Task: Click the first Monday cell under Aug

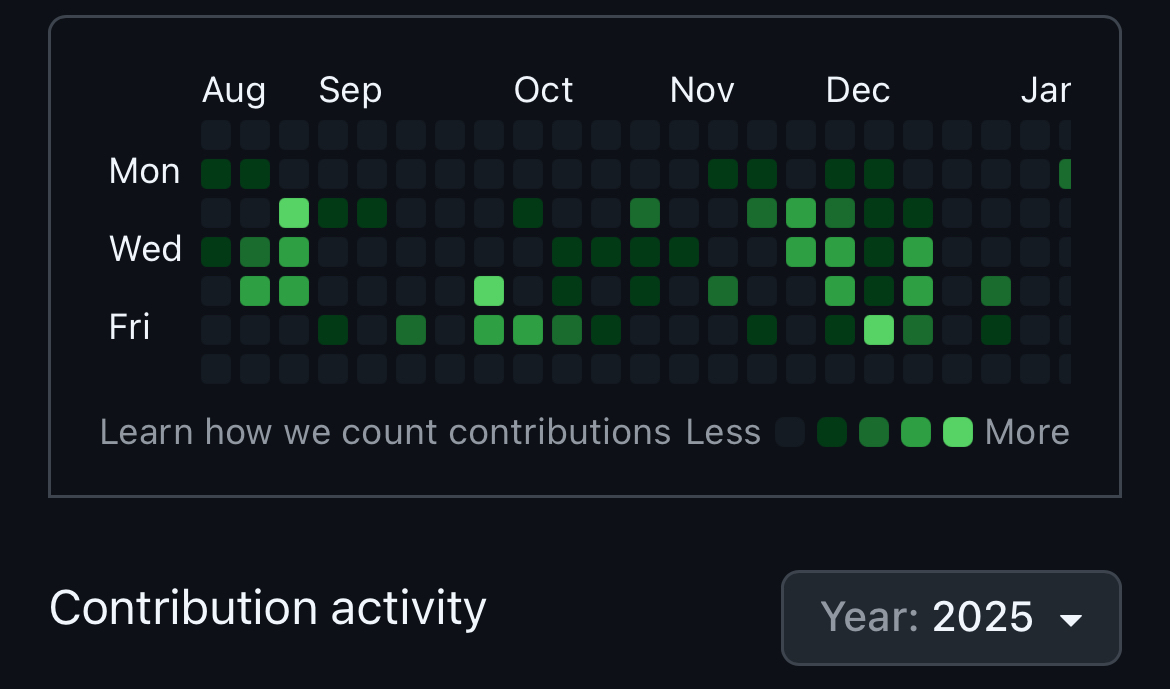Action: point(216,174)
